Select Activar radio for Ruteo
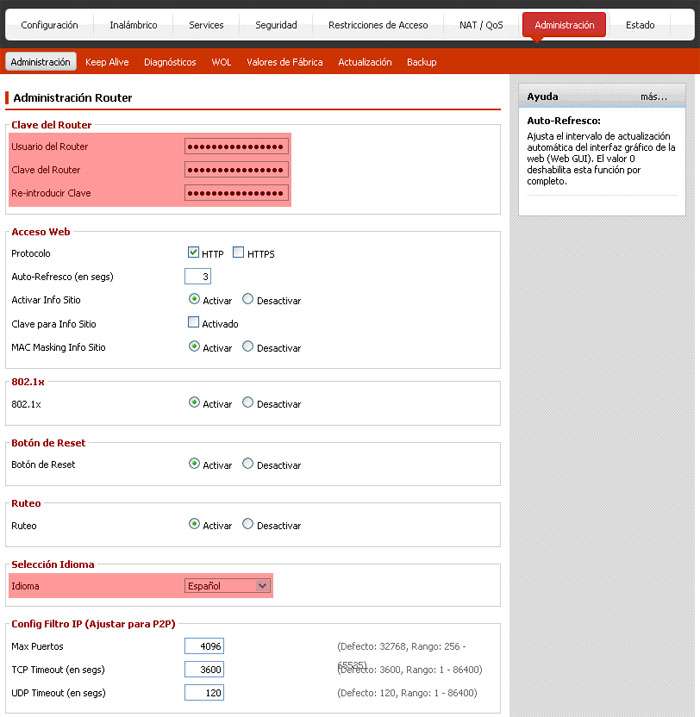The image size is (700, 717). tap(194, 524)
